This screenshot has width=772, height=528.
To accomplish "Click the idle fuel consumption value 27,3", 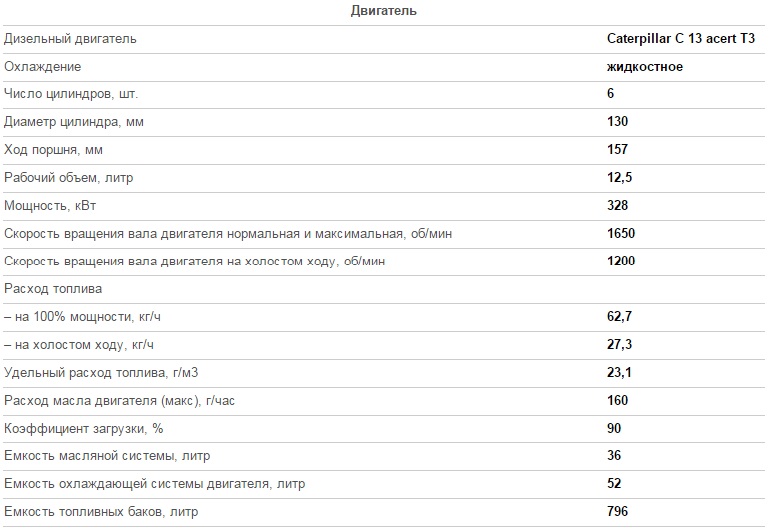I will pos(619,344).
